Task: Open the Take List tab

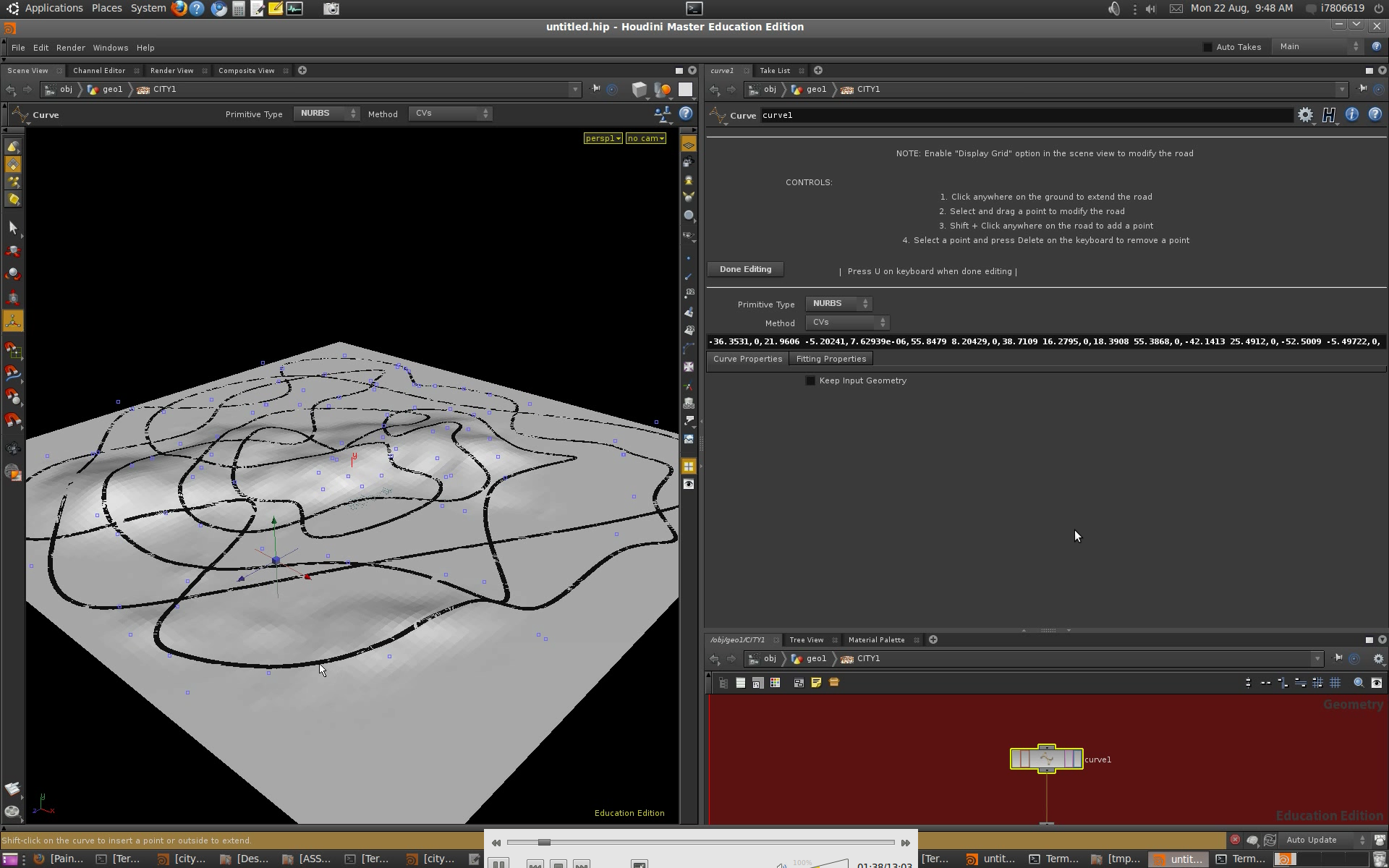Action: point(775,71)
